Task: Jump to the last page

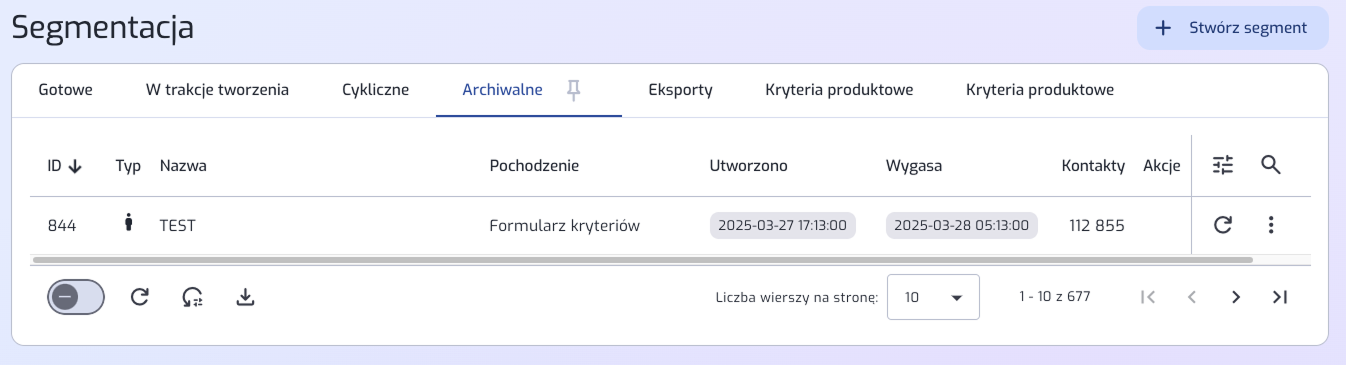Action: (x=1279, y=297)
